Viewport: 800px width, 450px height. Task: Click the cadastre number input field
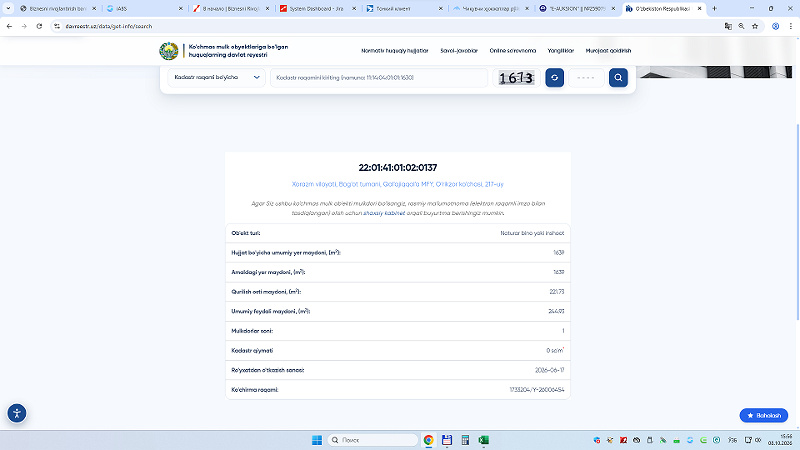click(x=379, y=78)
